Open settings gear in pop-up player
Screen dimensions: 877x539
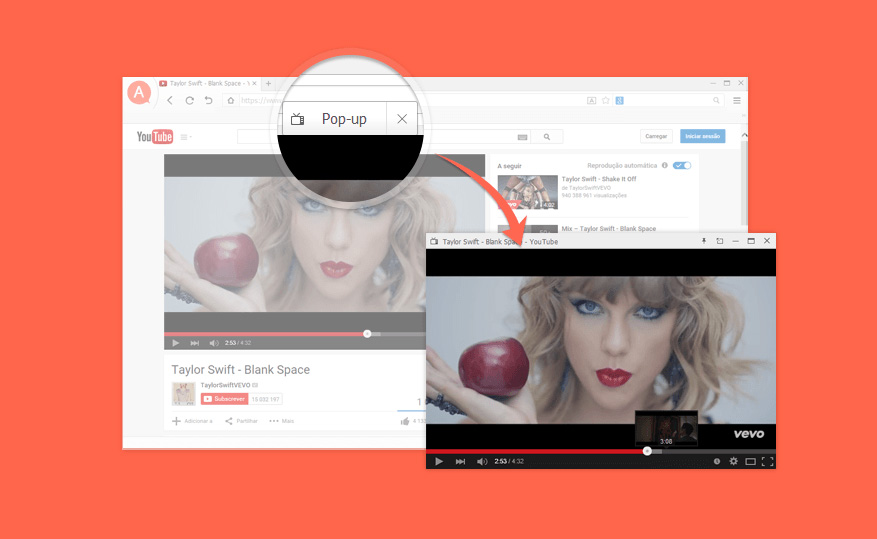pos(733,461)
